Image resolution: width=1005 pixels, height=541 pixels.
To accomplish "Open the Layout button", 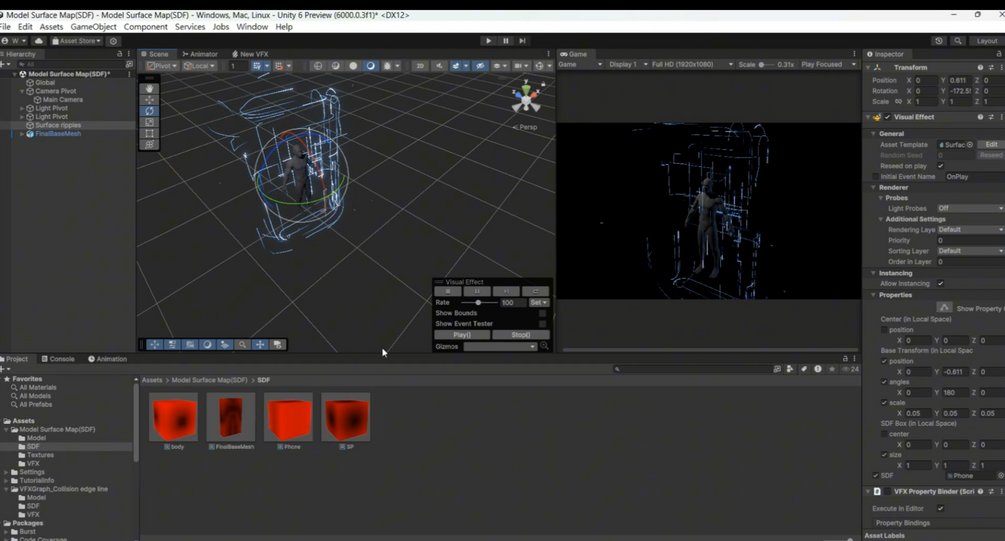I will 986,40.
